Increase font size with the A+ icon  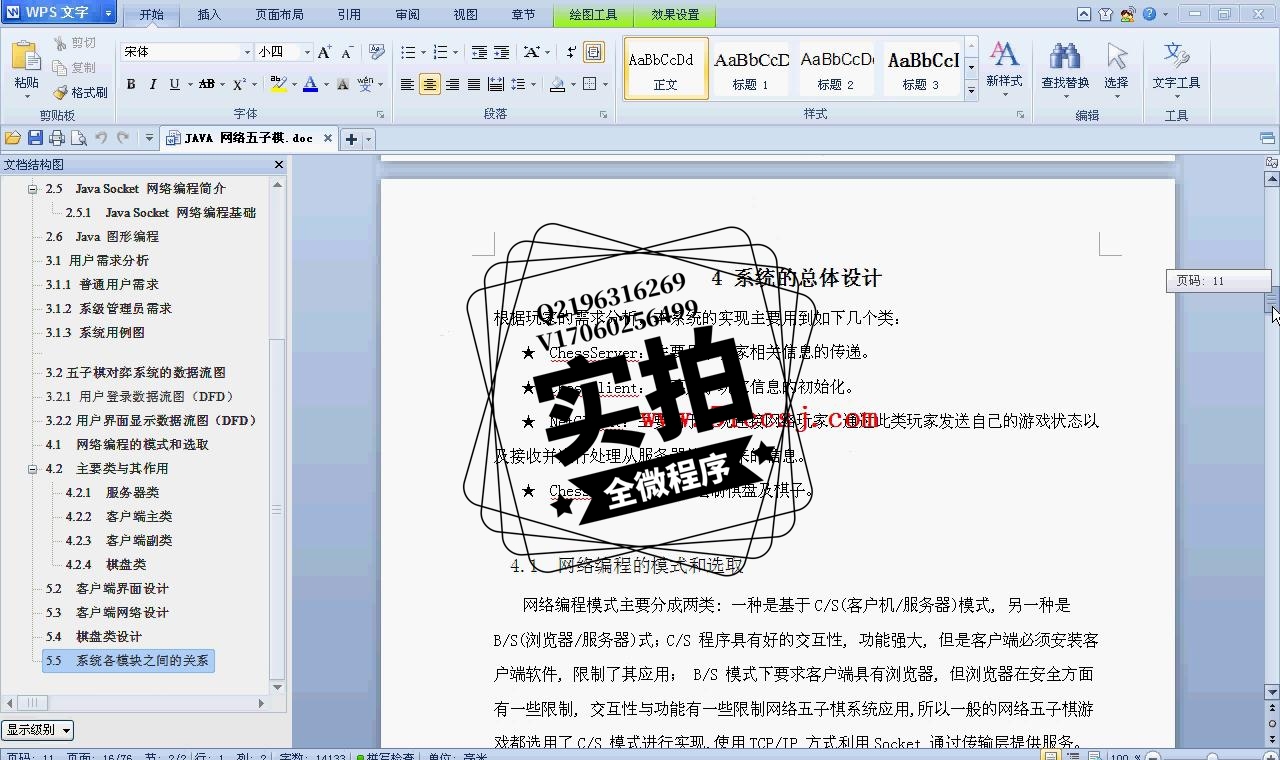324,52
